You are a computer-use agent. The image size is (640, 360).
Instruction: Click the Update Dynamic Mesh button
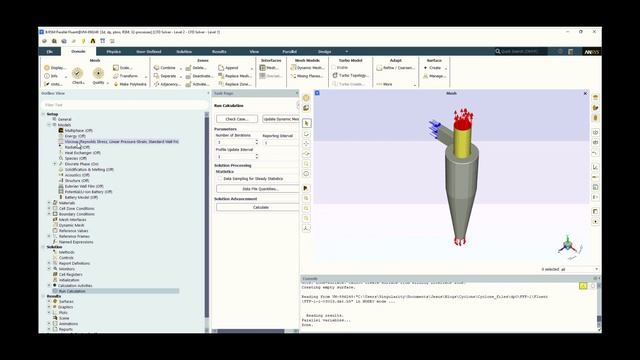pos(281,119)
